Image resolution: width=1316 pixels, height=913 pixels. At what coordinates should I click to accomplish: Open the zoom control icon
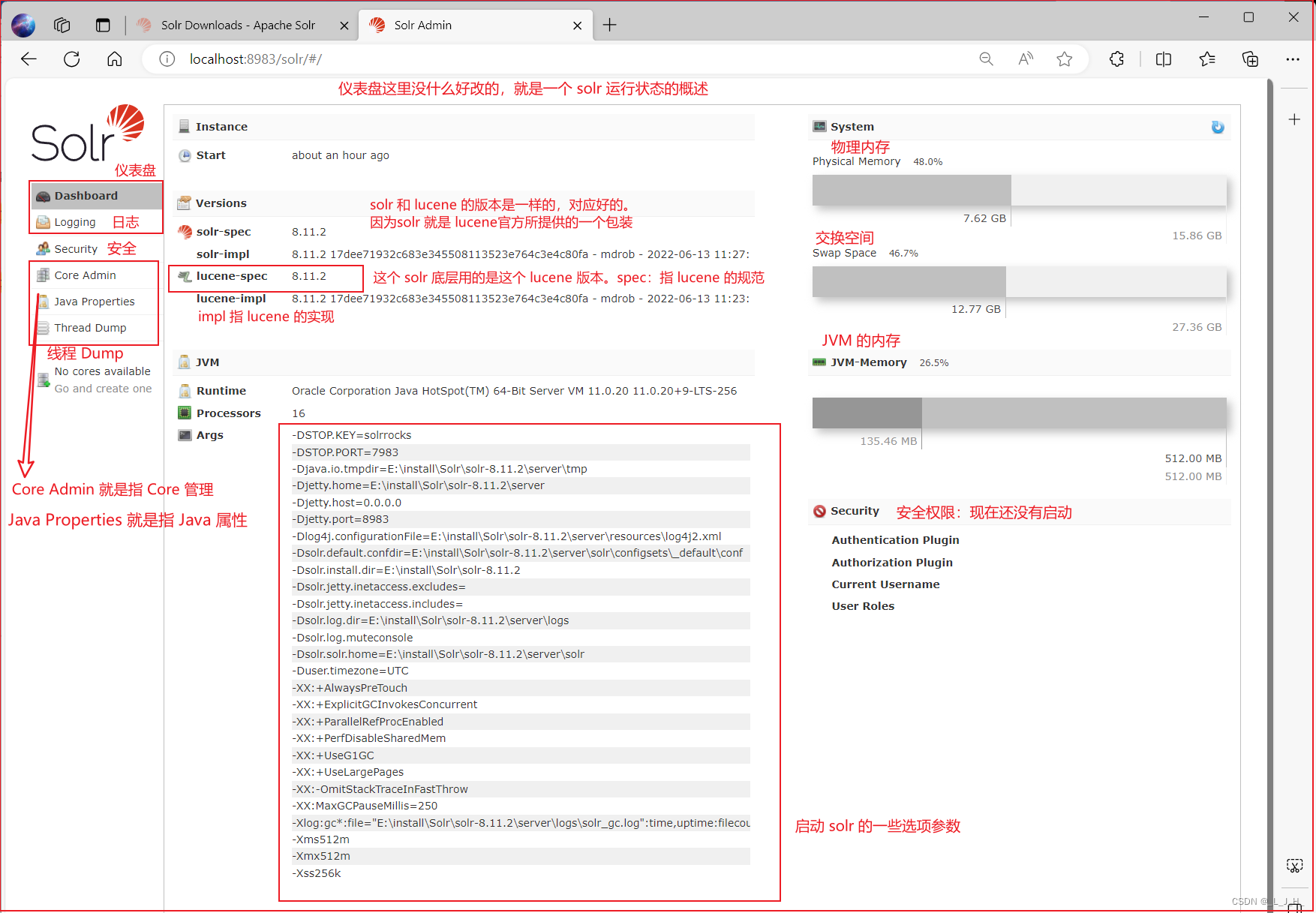tap(986, 59)
